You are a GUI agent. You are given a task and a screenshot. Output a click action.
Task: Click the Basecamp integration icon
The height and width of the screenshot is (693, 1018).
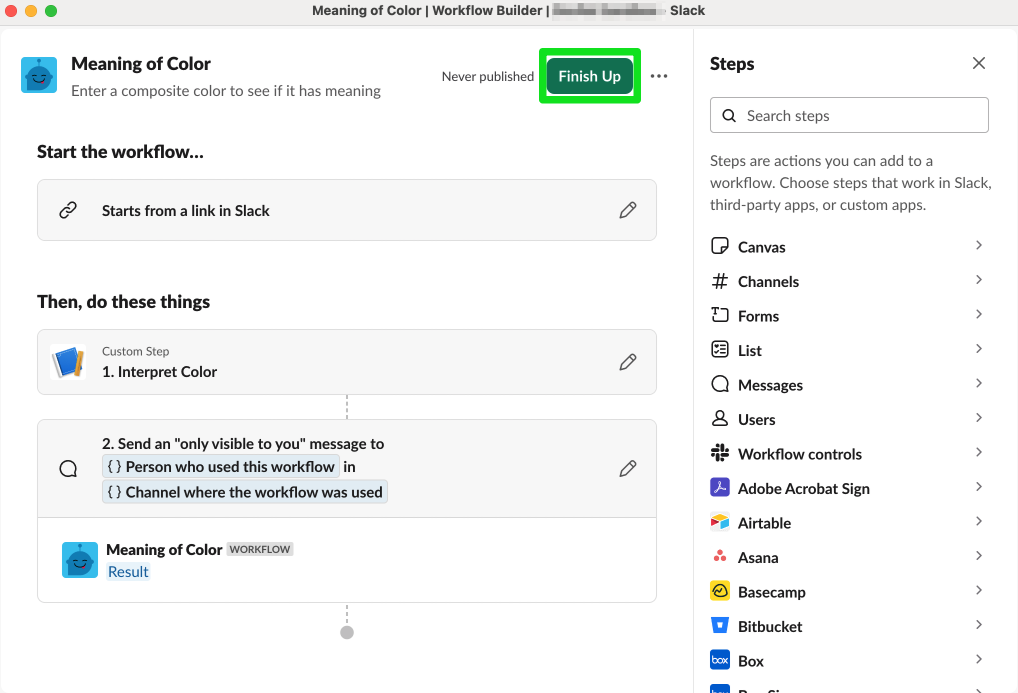720,591
